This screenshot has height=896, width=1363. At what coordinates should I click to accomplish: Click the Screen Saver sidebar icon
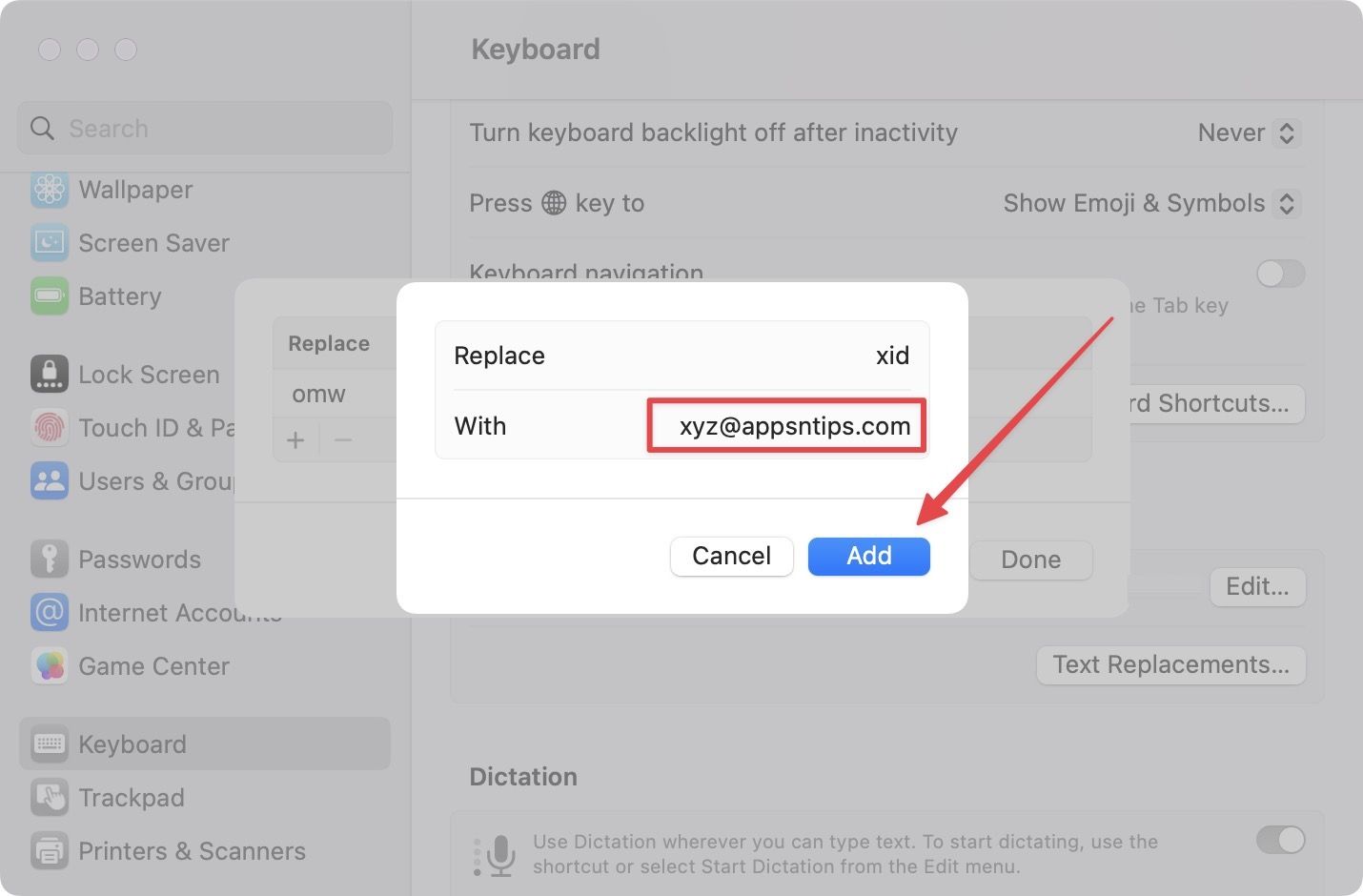click(49, 243)
